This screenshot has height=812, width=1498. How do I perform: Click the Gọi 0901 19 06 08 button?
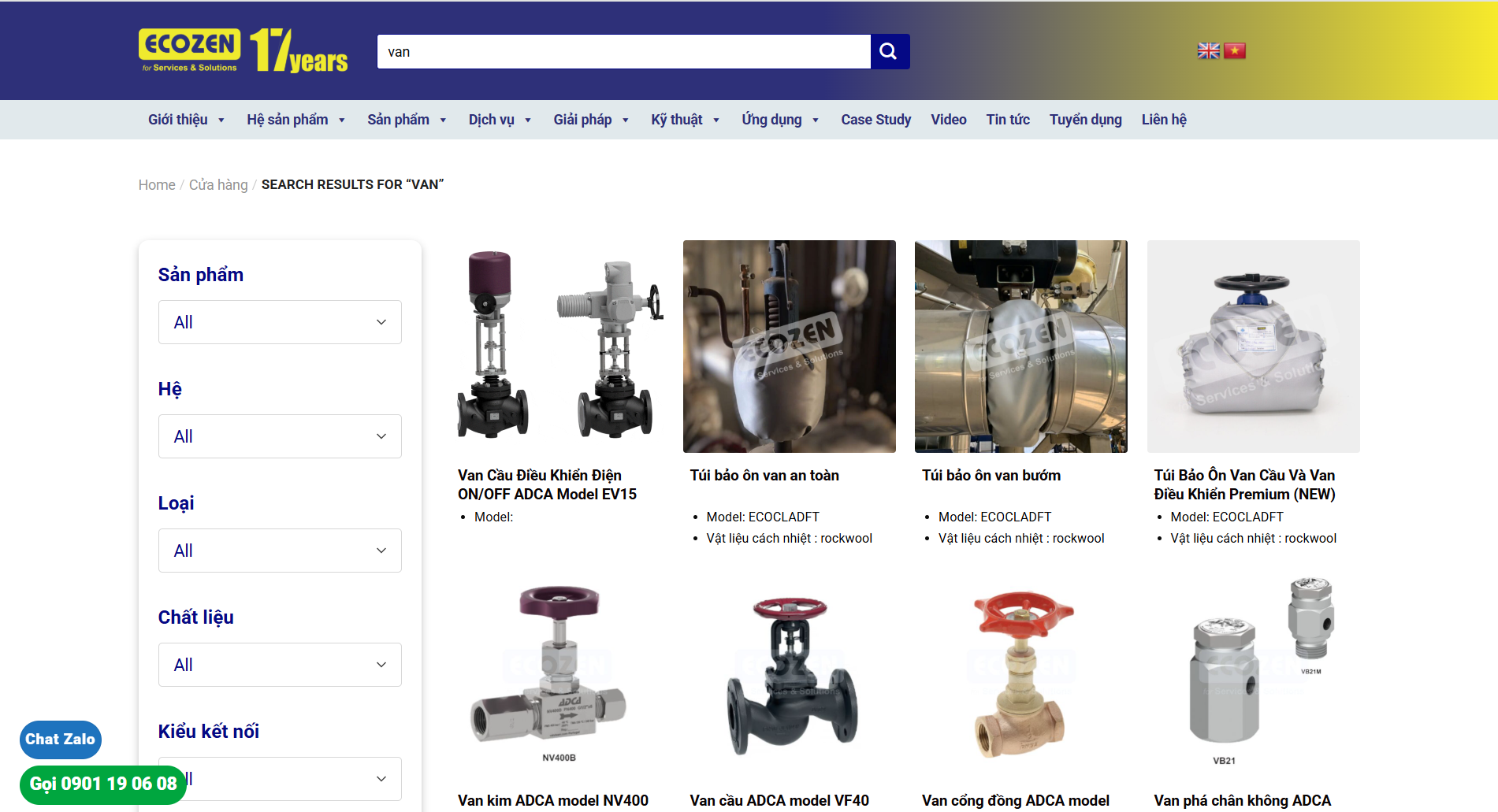(103, 784)
